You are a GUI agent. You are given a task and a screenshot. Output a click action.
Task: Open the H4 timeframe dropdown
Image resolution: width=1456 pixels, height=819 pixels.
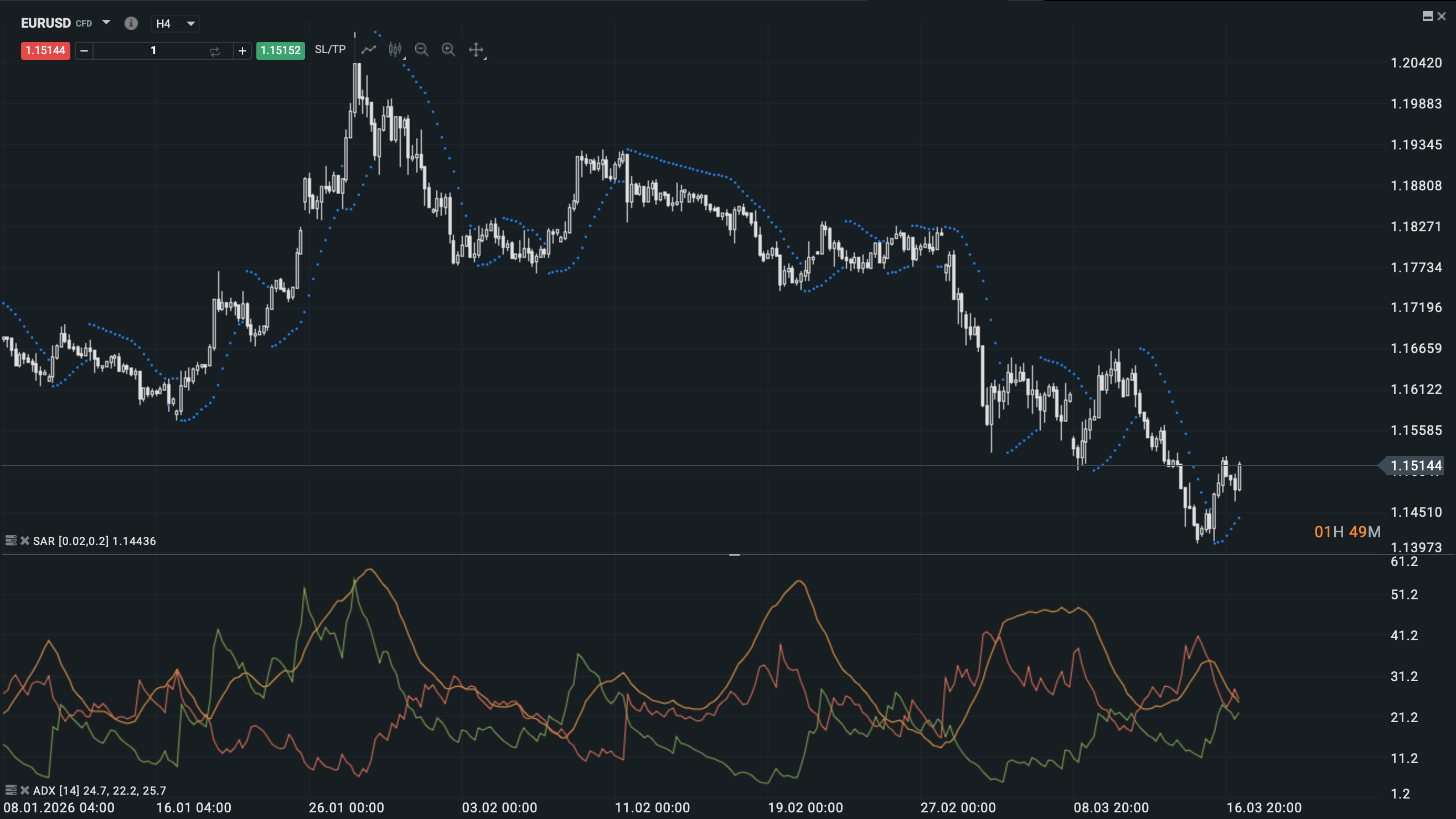click(x=190, y=24)
